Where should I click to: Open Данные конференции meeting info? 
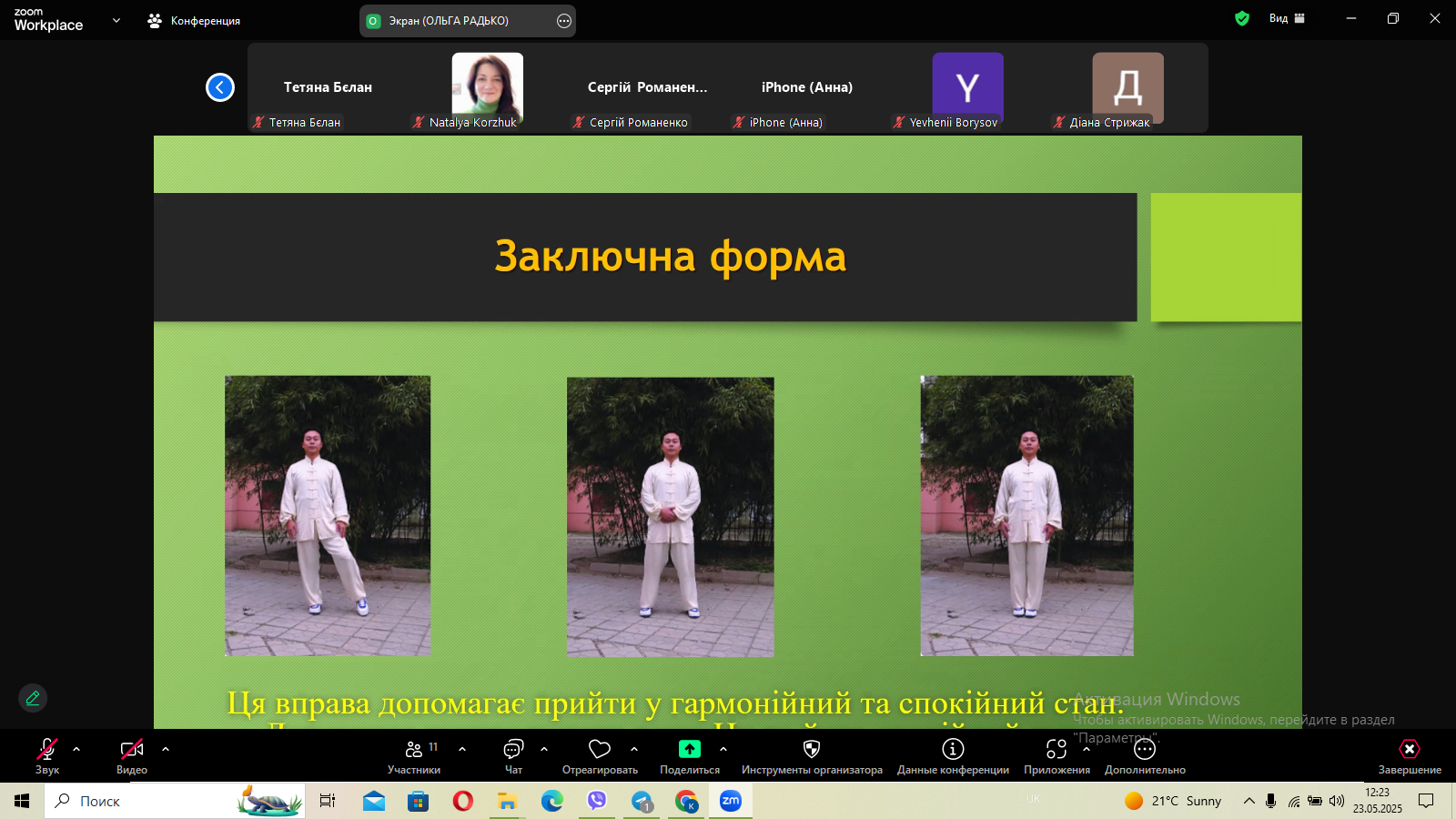click(953, 756)
